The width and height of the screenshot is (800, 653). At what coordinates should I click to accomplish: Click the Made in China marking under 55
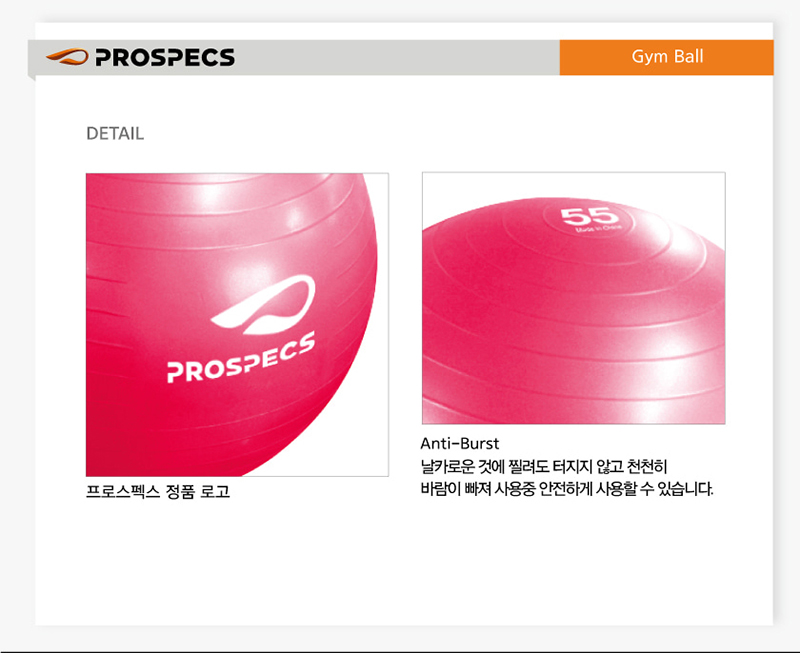tap(598, 229)
